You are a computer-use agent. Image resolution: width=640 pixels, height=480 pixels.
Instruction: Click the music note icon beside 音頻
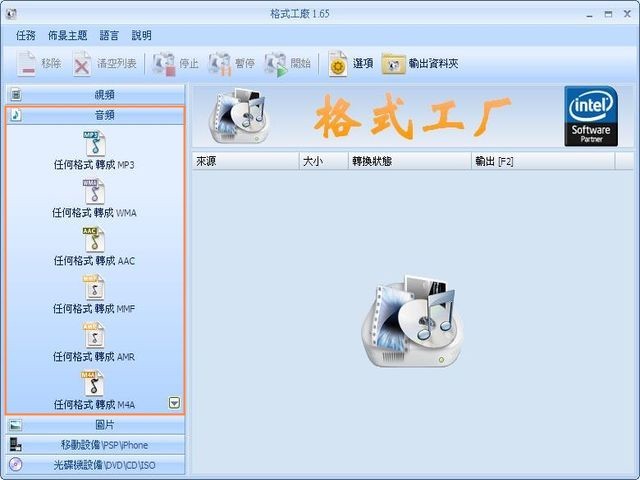pyautogui.click(x=16, y=115)
